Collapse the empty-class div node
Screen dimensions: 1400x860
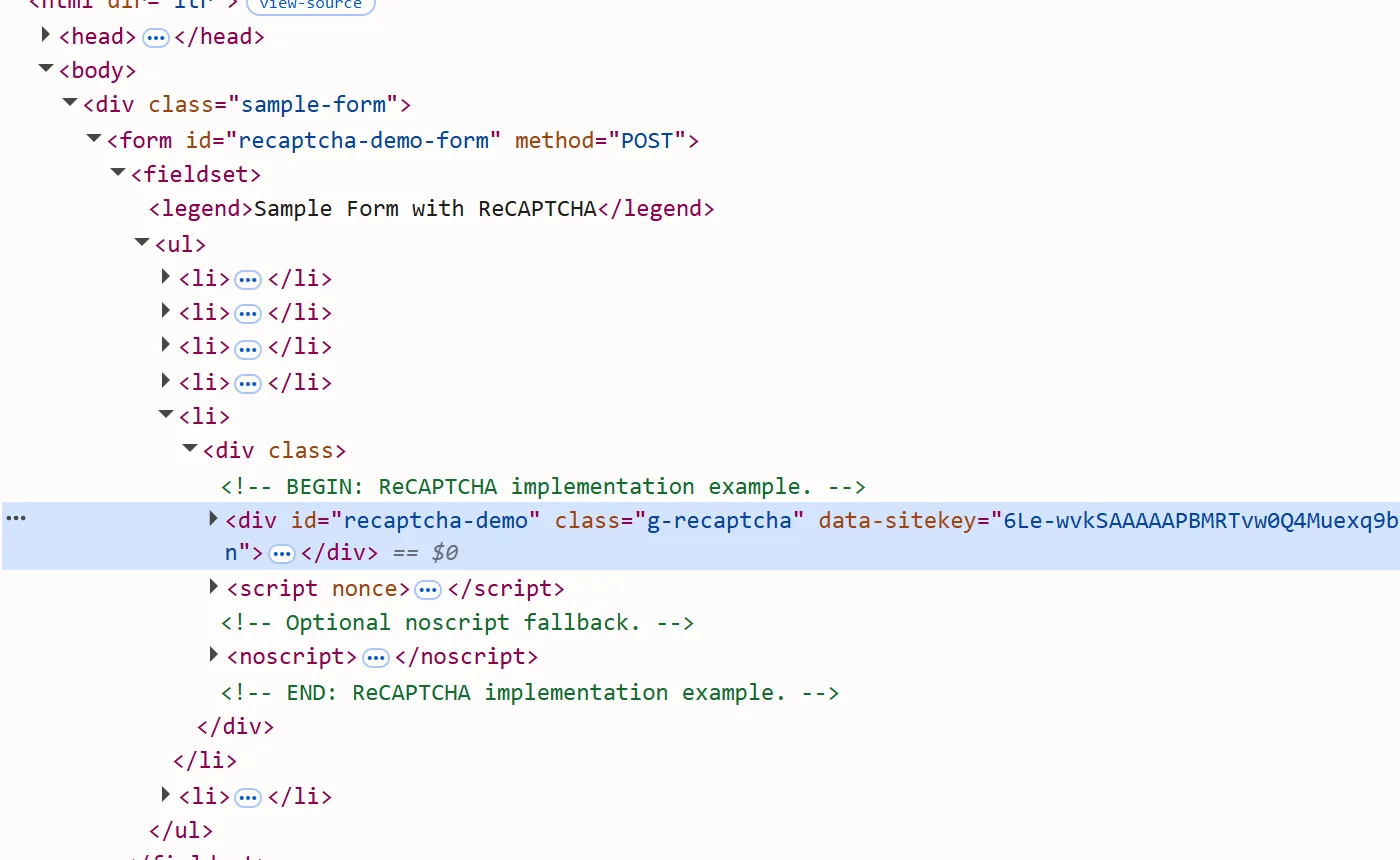coord(189,449)
